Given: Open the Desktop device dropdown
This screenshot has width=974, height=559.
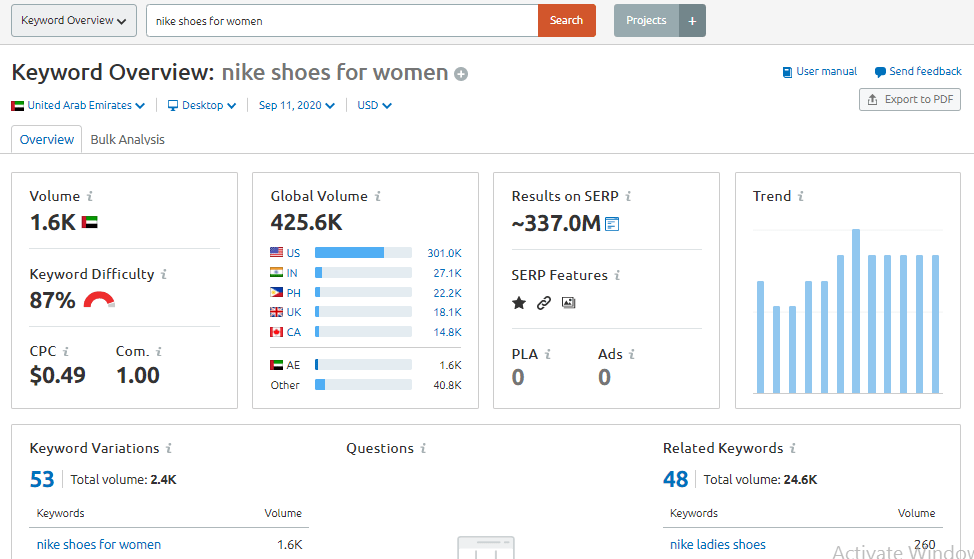Looking at the screenshot, I should (201, 105).
